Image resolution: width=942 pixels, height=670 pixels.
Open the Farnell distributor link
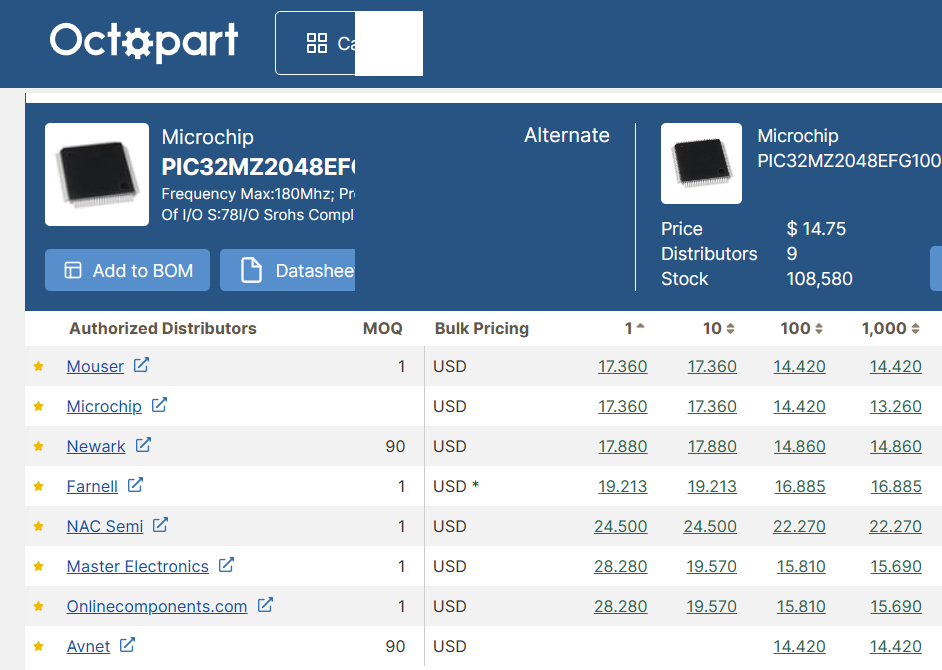[x=92, y=487]
